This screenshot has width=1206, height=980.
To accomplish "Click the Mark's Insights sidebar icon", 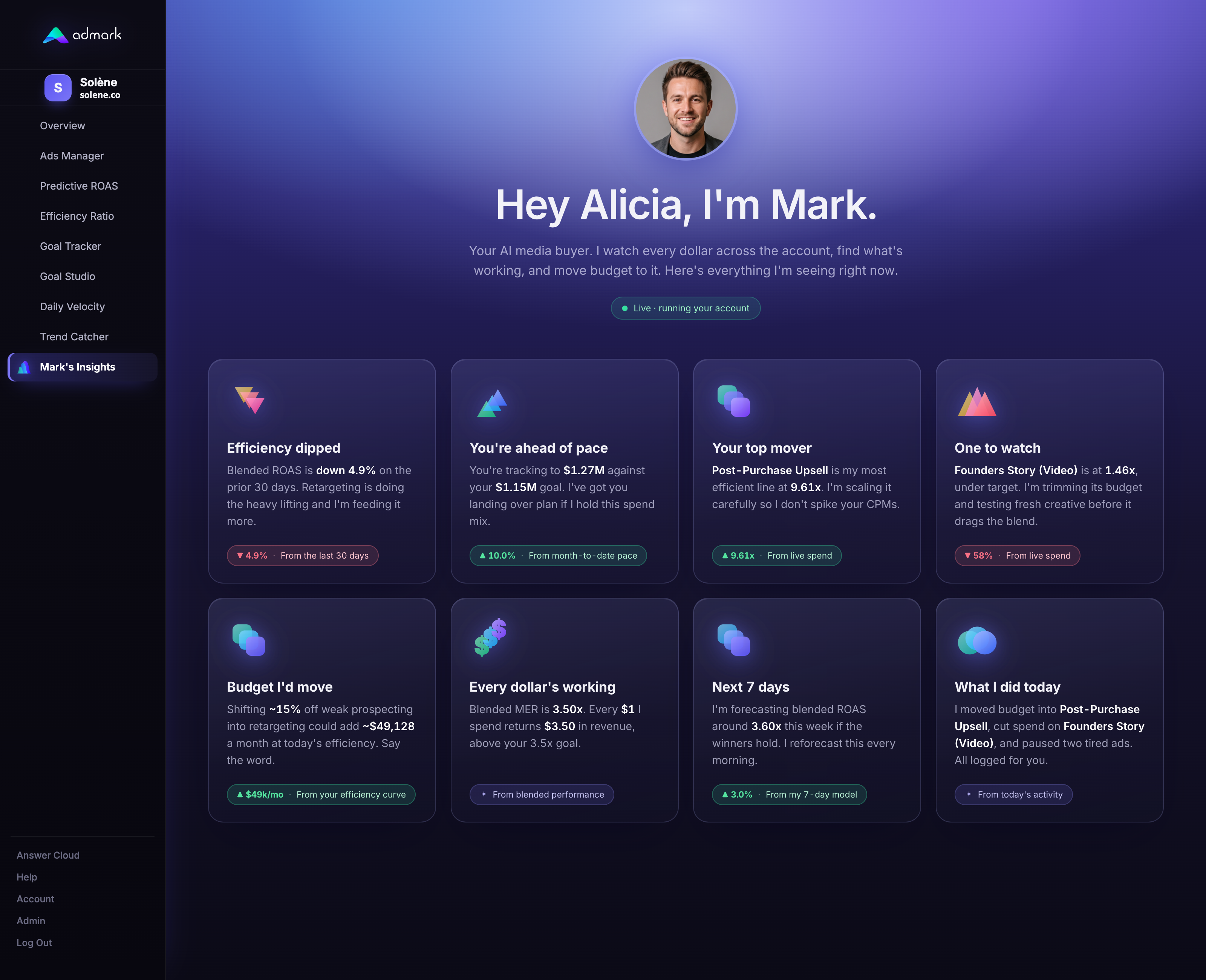I will coord(24,367).
